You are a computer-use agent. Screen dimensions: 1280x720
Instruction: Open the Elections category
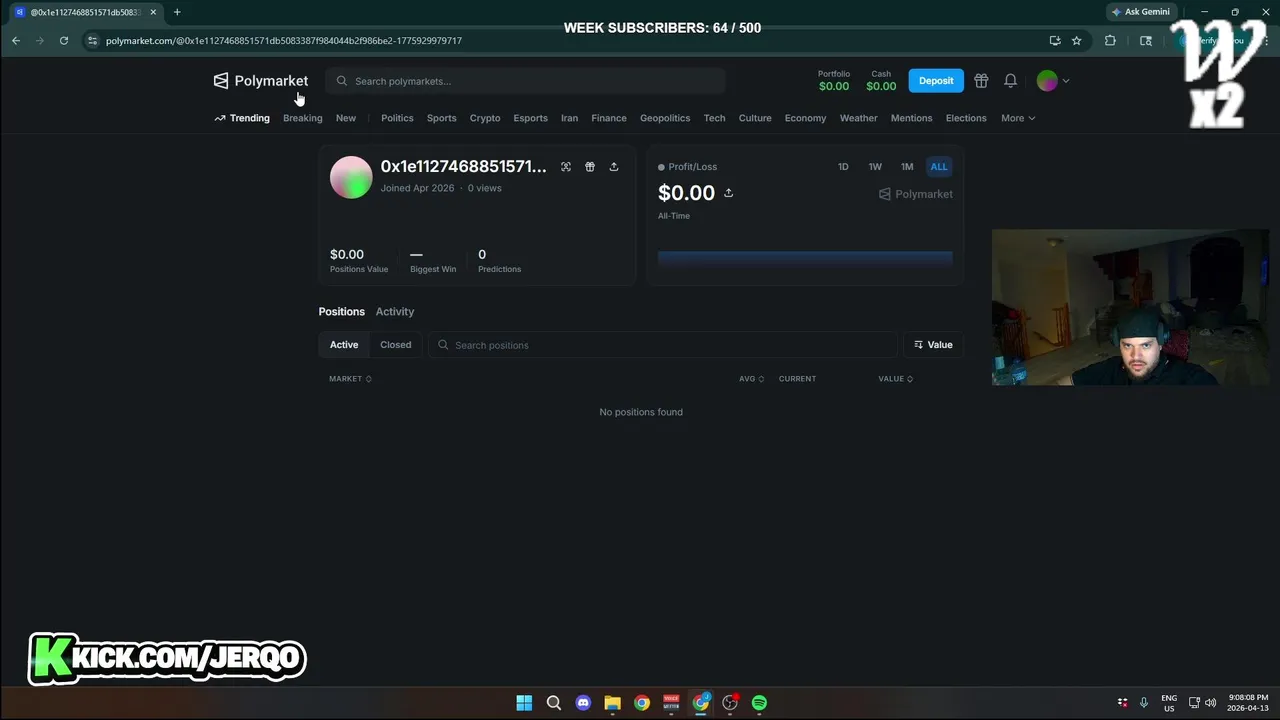[x=966, y=118]
